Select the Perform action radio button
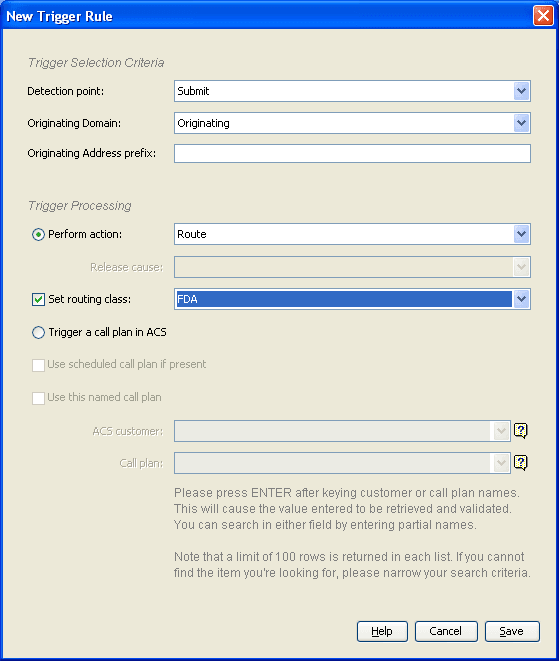 pos(38,234)
